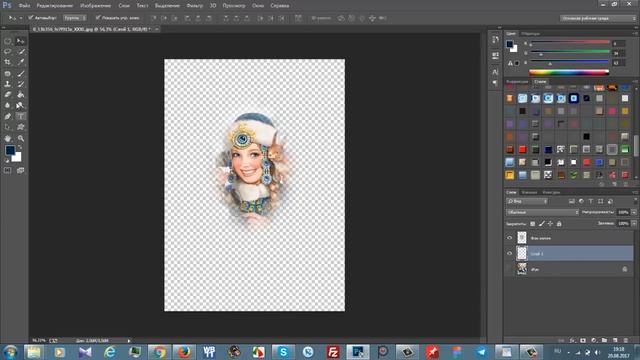Select the Healing Brush tool
Image resolution: width=640 pixels, height=360 pixels.
(8, 73)
